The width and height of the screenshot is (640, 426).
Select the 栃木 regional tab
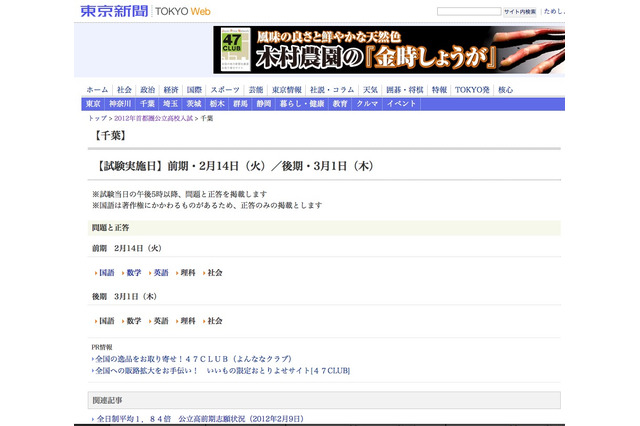[217, 104]
